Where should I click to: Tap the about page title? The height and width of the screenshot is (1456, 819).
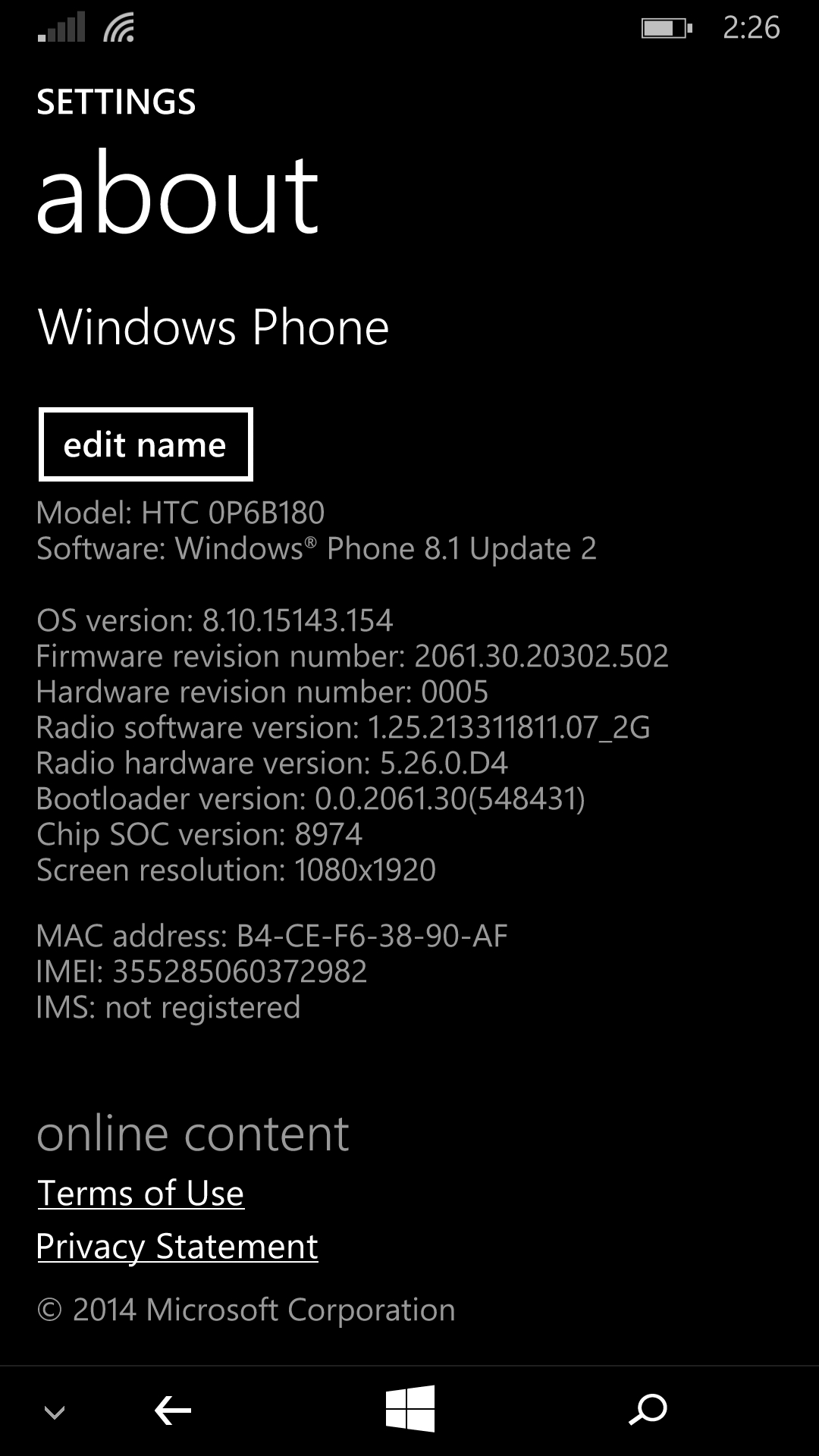(x=177, y=193)
